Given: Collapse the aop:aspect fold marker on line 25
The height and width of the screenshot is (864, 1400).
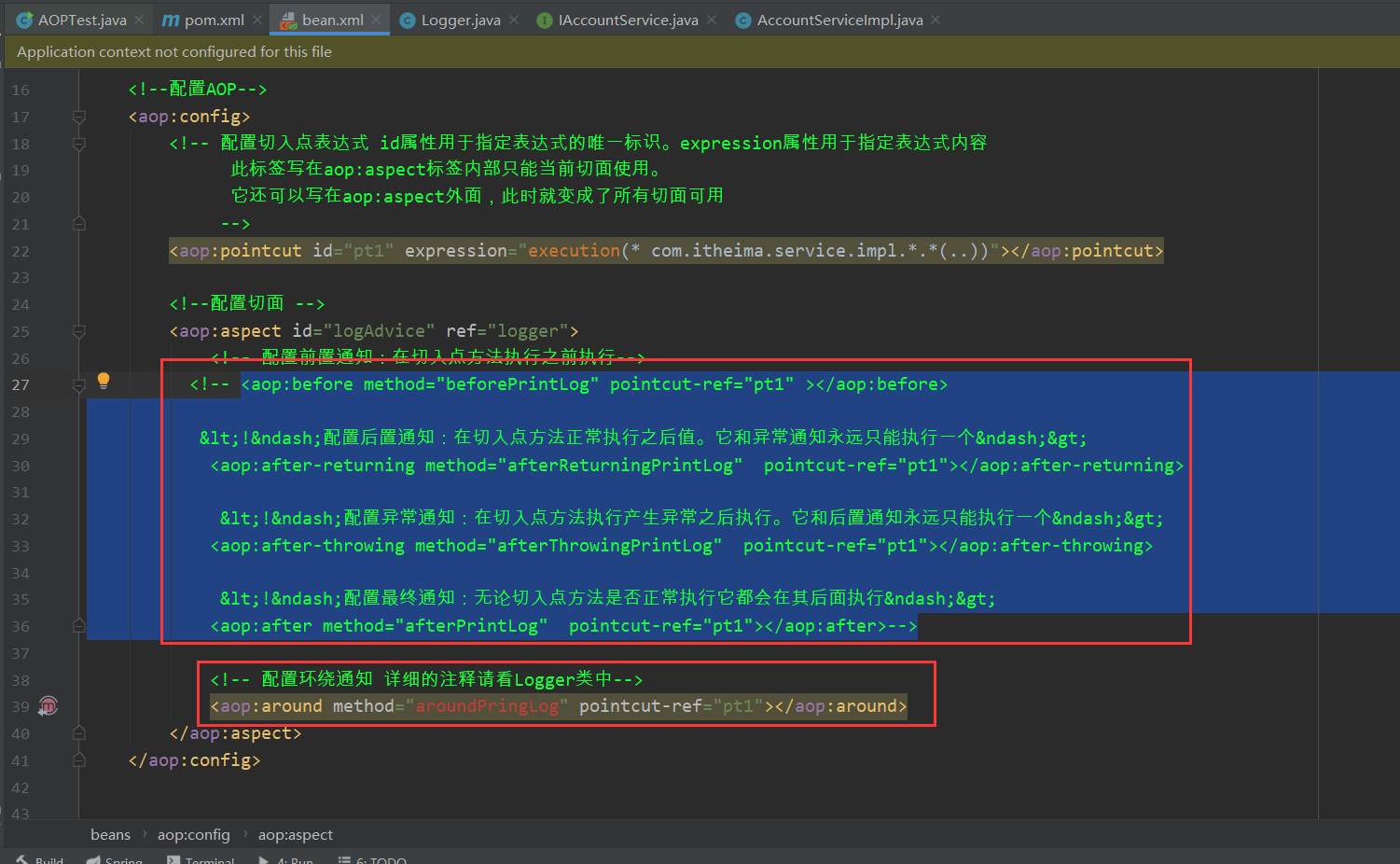Looking at the screenshot, I should 79,331.
